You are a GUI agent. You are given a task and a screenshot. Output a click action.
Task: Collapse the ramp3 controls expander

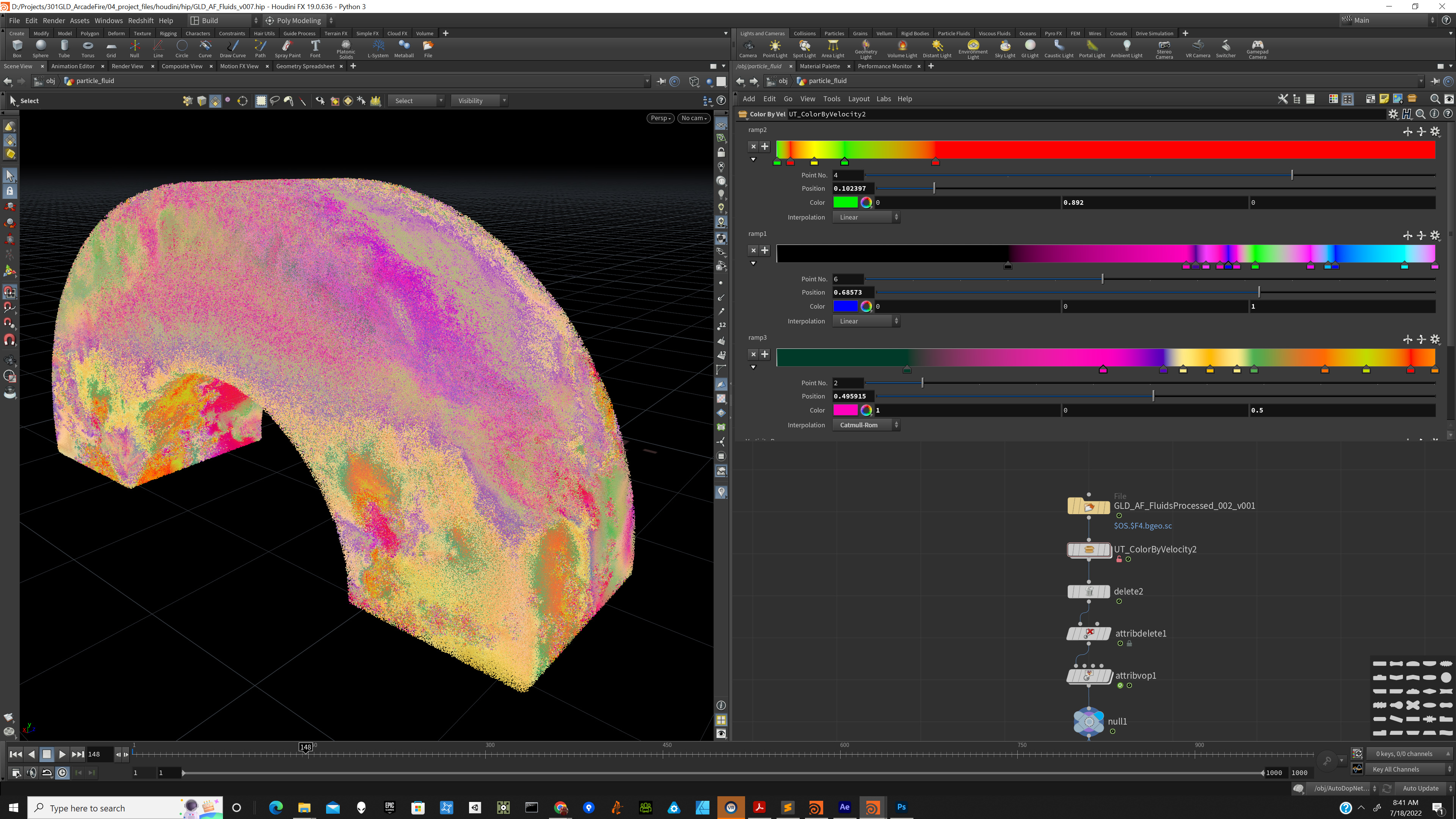753,367
